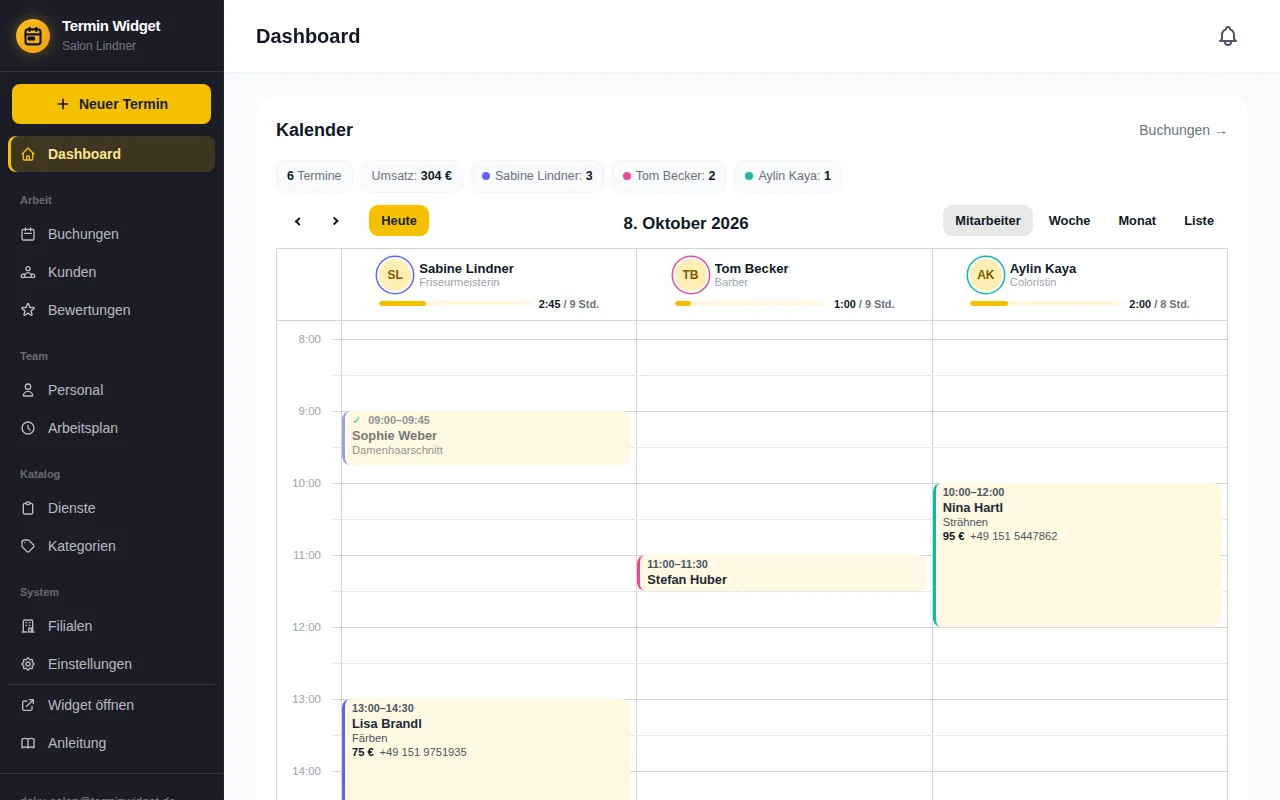Viewport: 1280px width, 800px height.
Task: Switch to Monat view
Action: pos(1137,221)
